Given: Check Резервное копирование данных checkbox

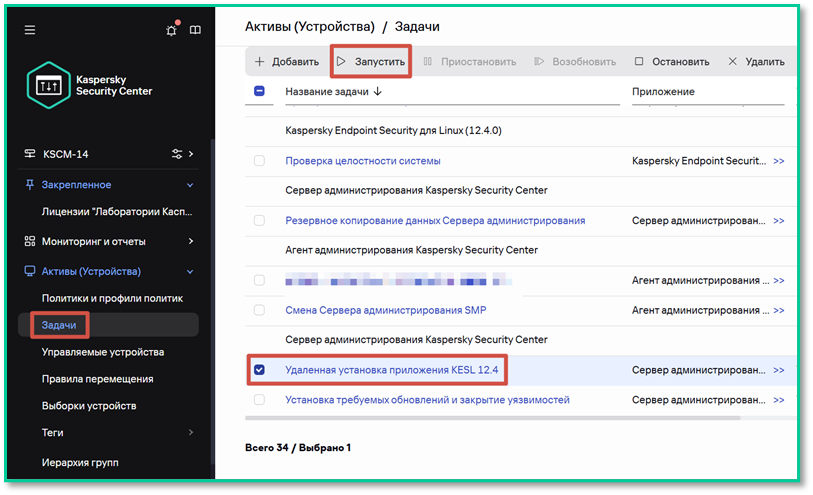Looking at the screenshot, I should point(259,220).
